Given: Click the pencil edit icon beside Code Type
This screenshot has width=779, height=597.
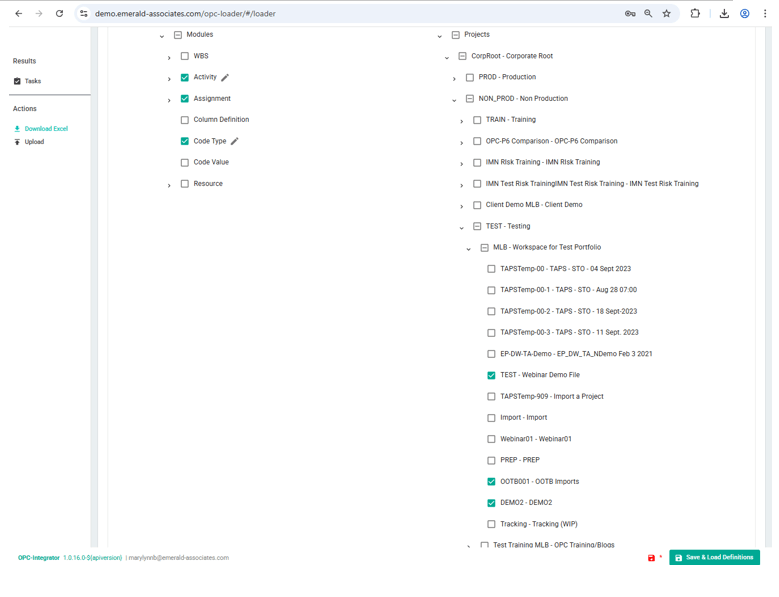Looking at the screenshot, I should (x=234, y=141).
